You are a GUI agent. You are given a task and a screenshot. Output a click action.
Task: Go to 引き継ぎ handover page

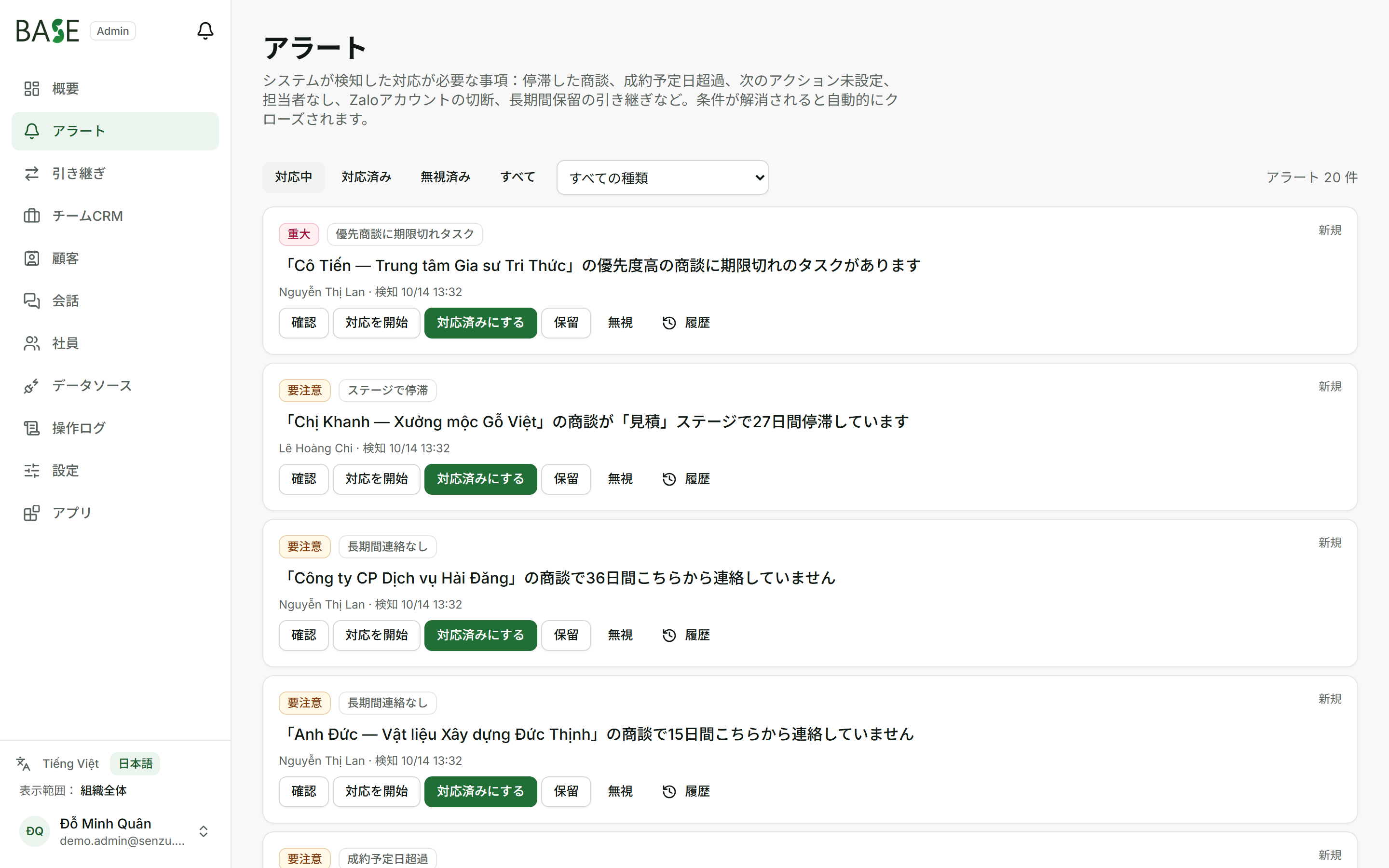(x=115, y=174)
